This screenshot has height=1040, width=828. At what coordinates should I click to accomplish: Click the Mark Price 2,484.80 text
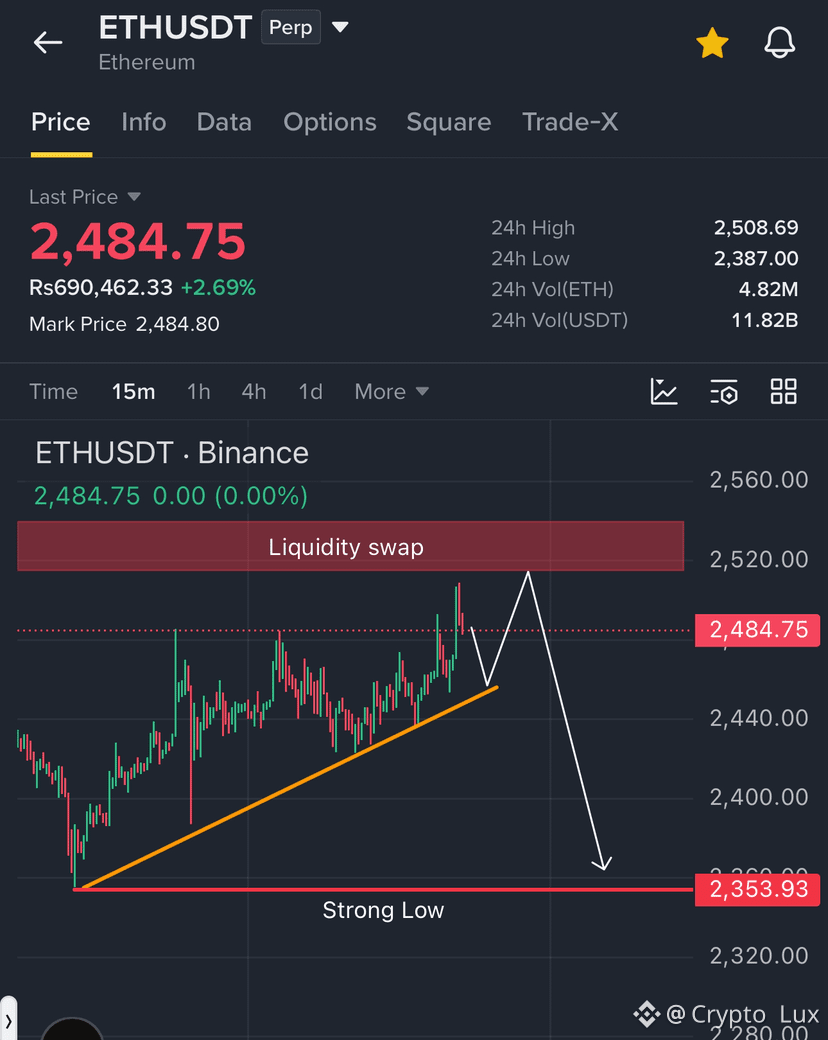click(124, 324)
